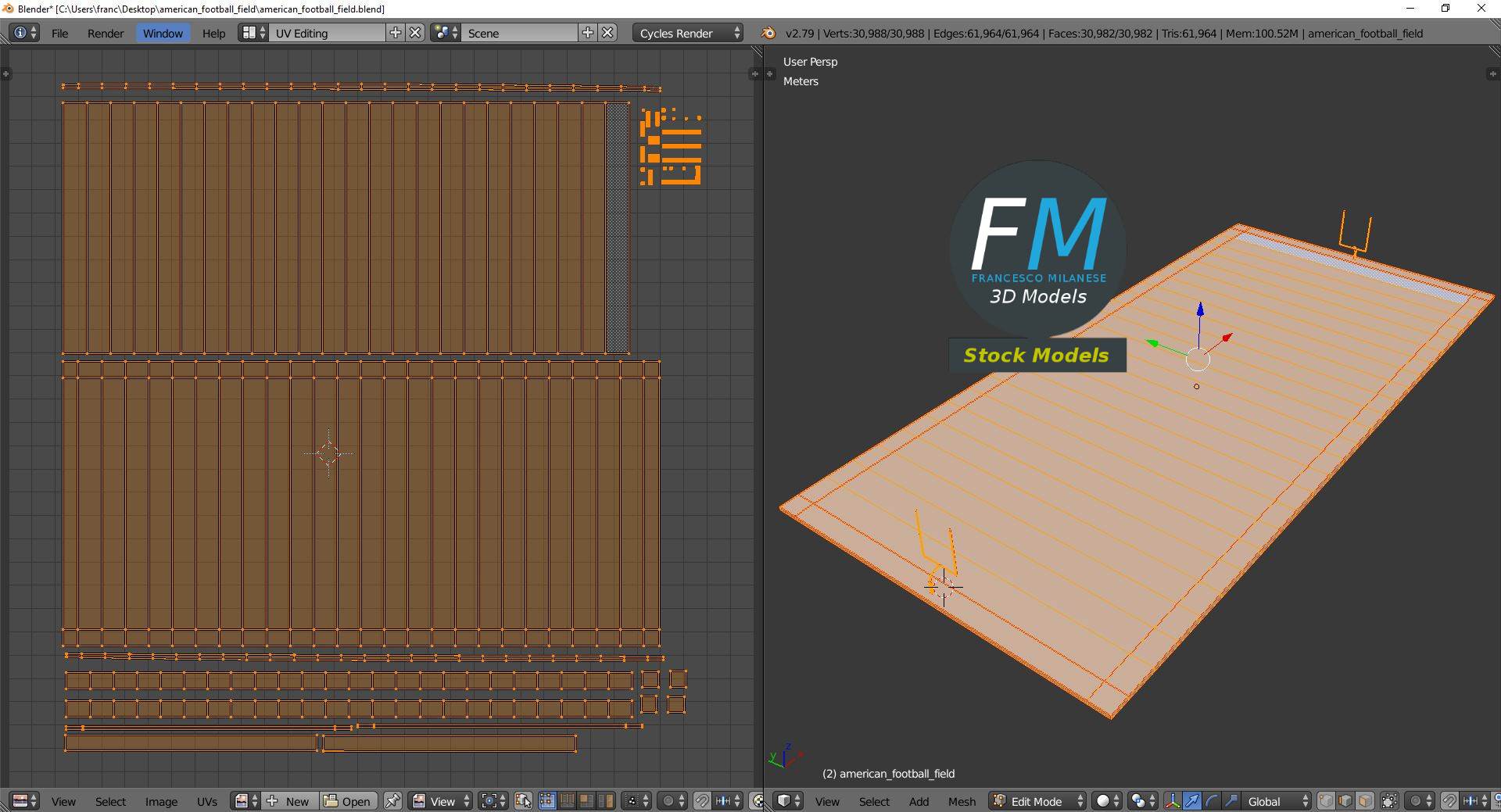The width and height of the screenshot is (1501, 812).
Task: Open the Window menu in the top bar
Action: click(163, 33)
